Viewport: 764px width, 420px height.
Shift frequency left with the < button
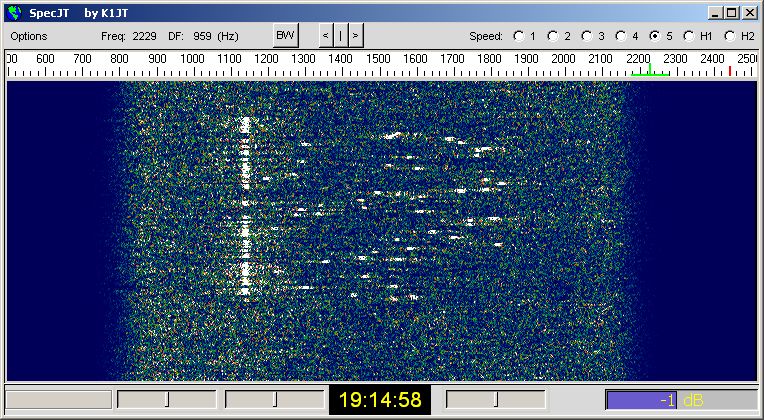325,36
